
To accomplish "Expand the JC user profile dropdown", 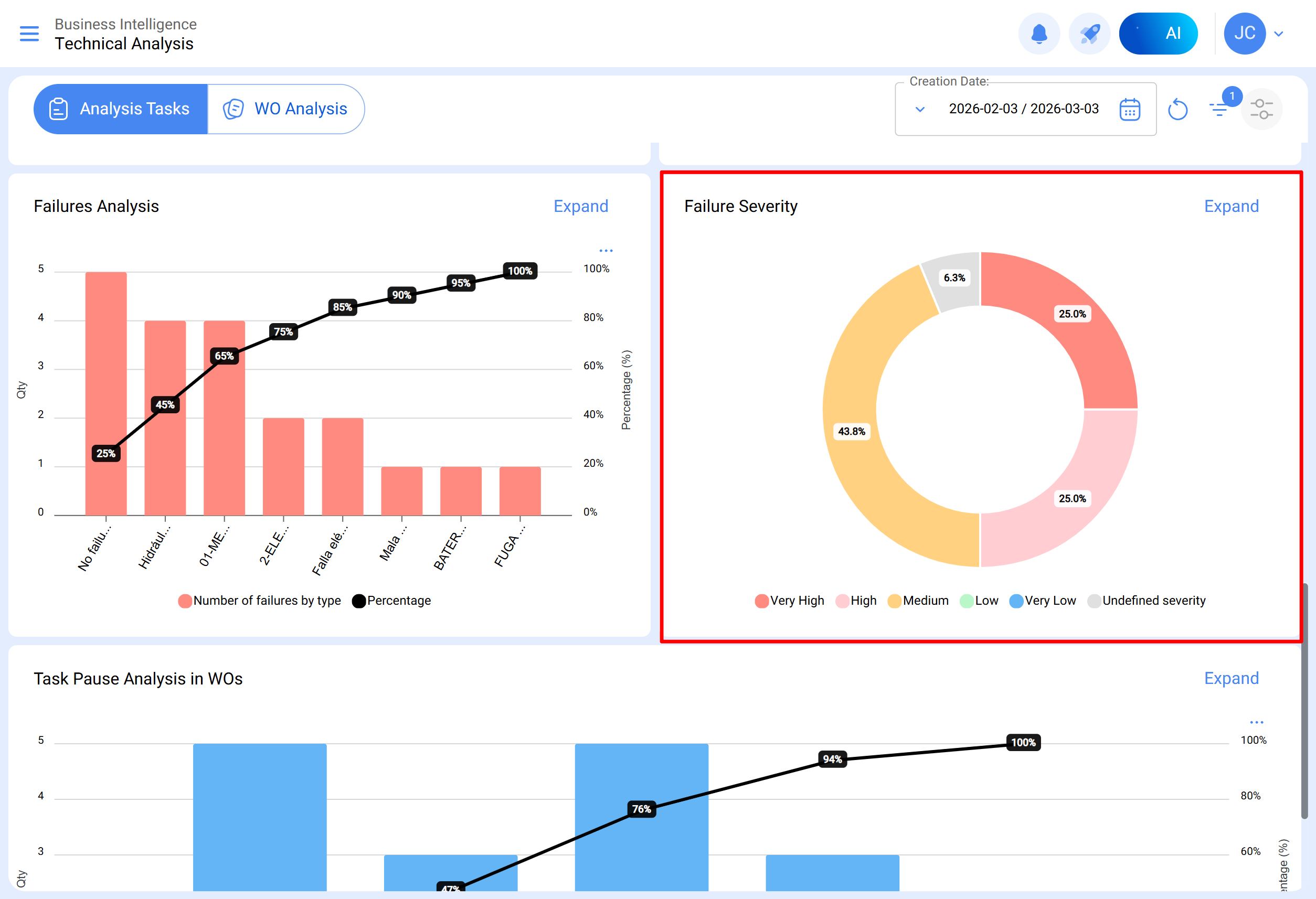I will click(1278, 34).
